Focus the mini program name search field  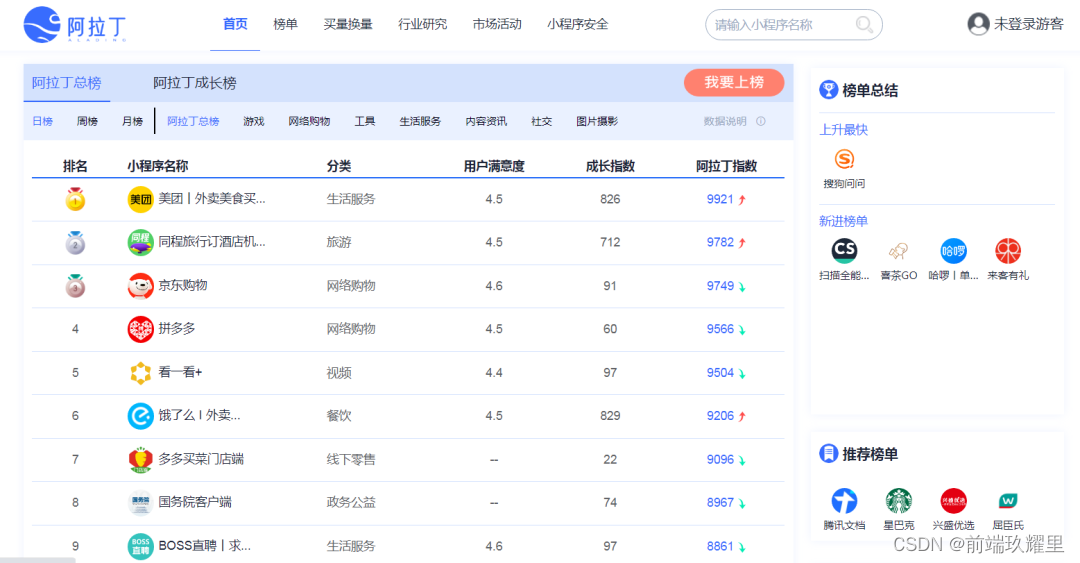point(793,25)
